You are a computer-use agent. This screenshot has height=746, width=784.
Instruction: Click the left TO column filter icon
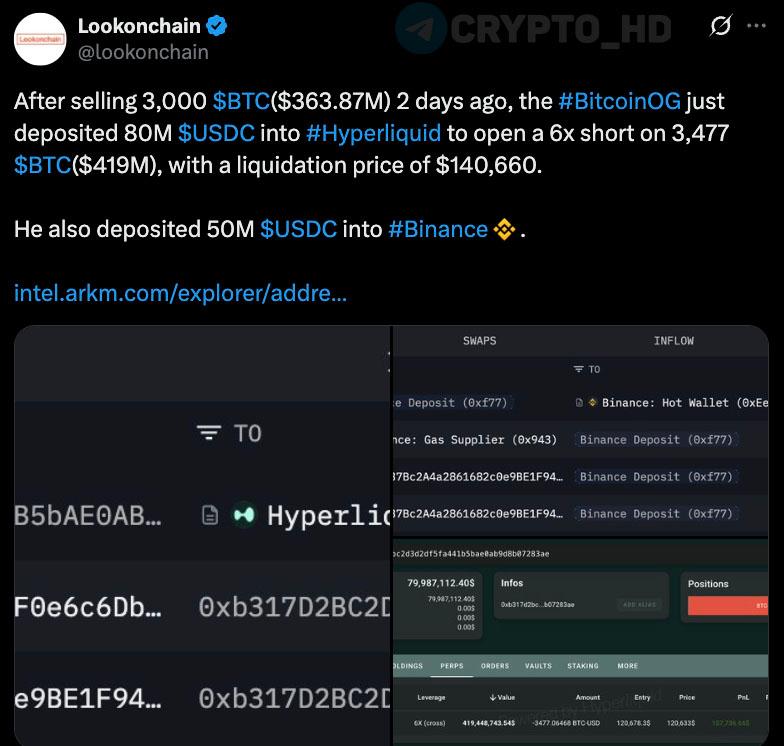208,432
